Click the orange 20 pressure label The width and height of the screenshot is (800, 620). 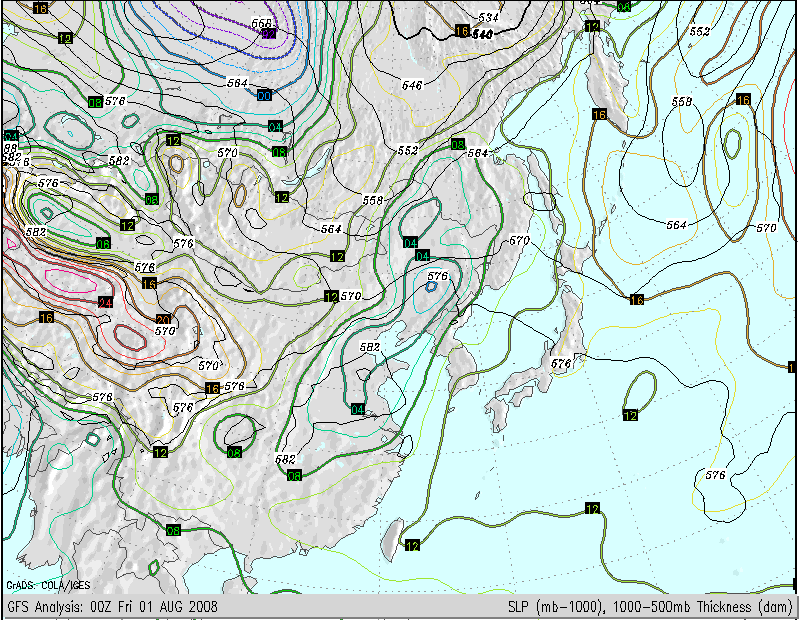[163, 320]
